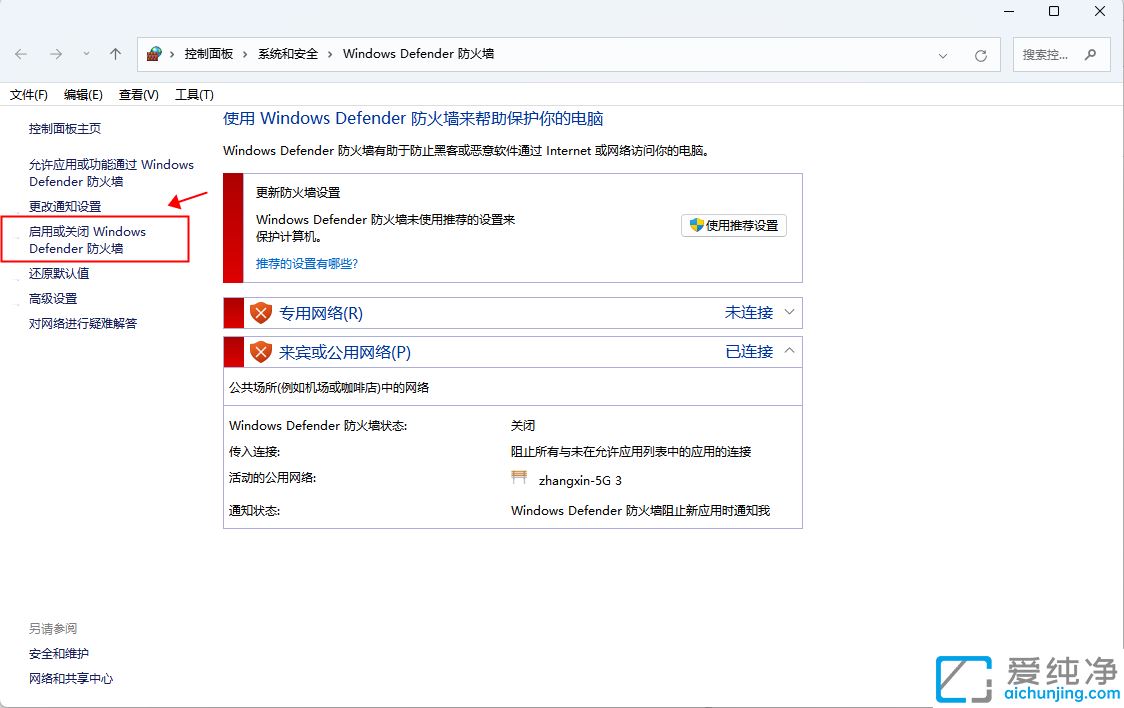This screenshot has width=1124, height=708.
Task: Click into the search box
Action: click(1048, 55)
